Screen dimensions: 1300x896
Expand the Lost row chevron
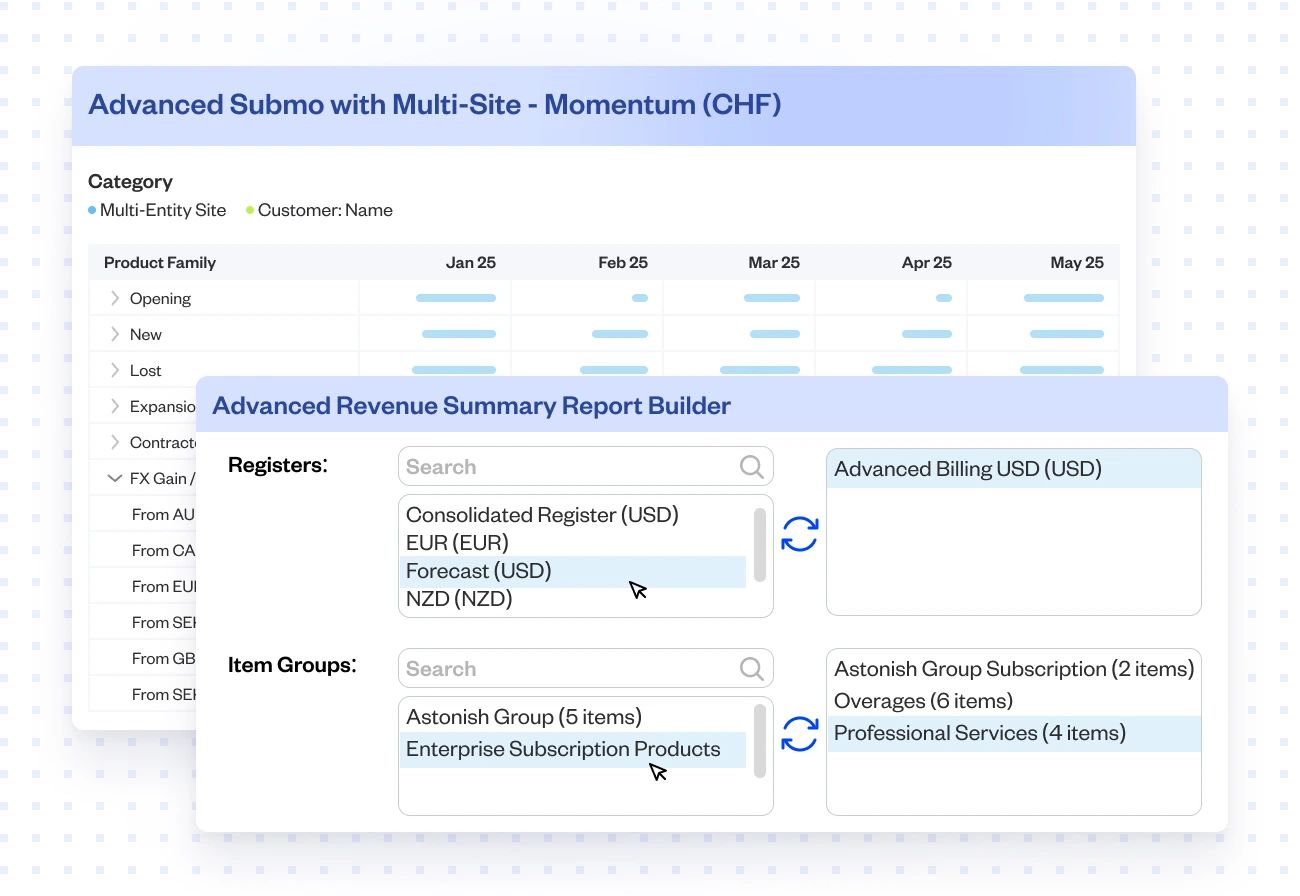pos(115,371)
